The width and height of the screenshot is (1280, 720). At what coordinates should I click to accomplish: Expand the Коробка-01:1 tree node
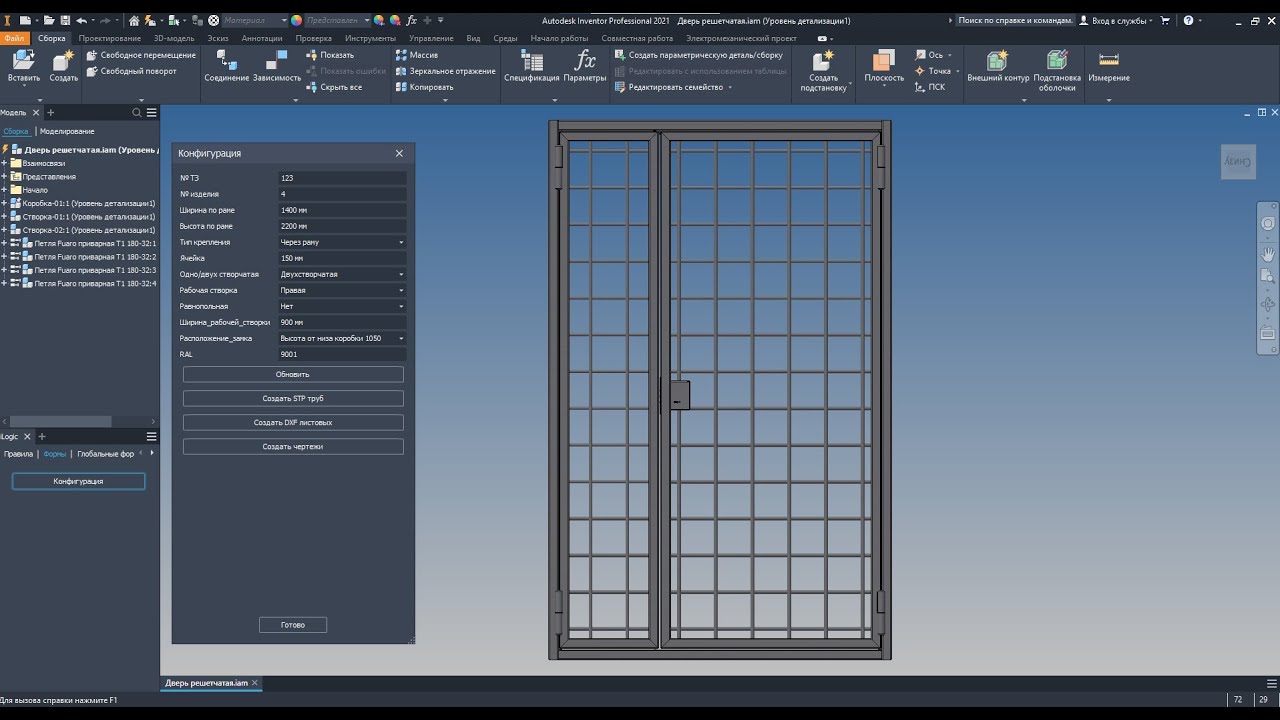coord(4,203)
